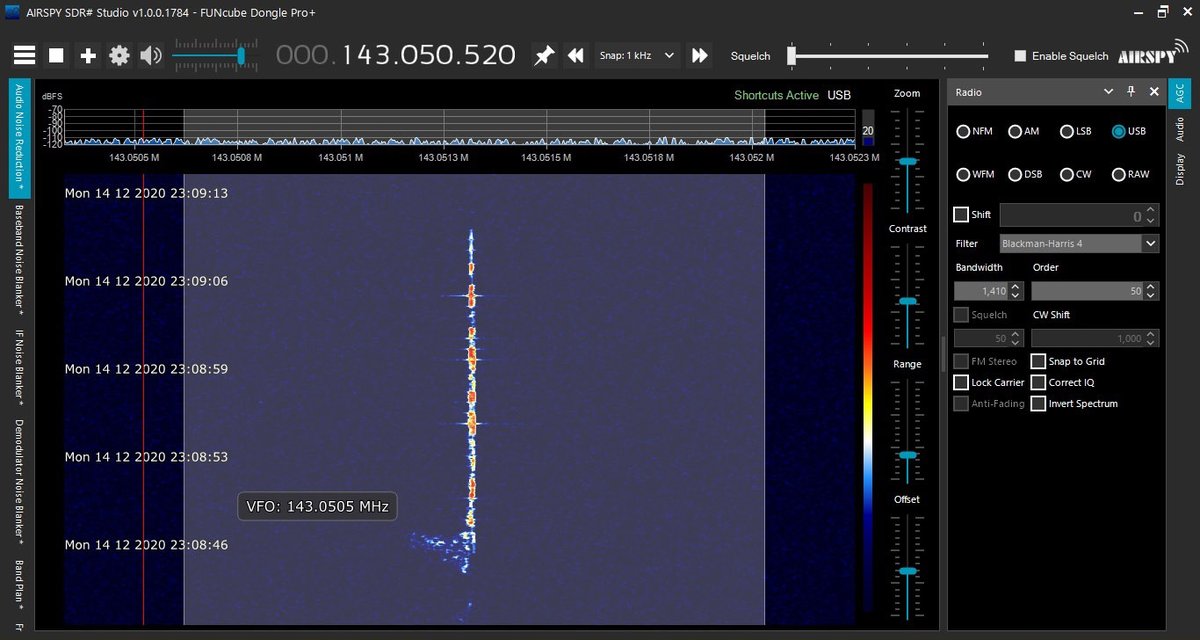1200x640 pixels.
Task: Select WFM demodulation mode
Action: [976, 174]
